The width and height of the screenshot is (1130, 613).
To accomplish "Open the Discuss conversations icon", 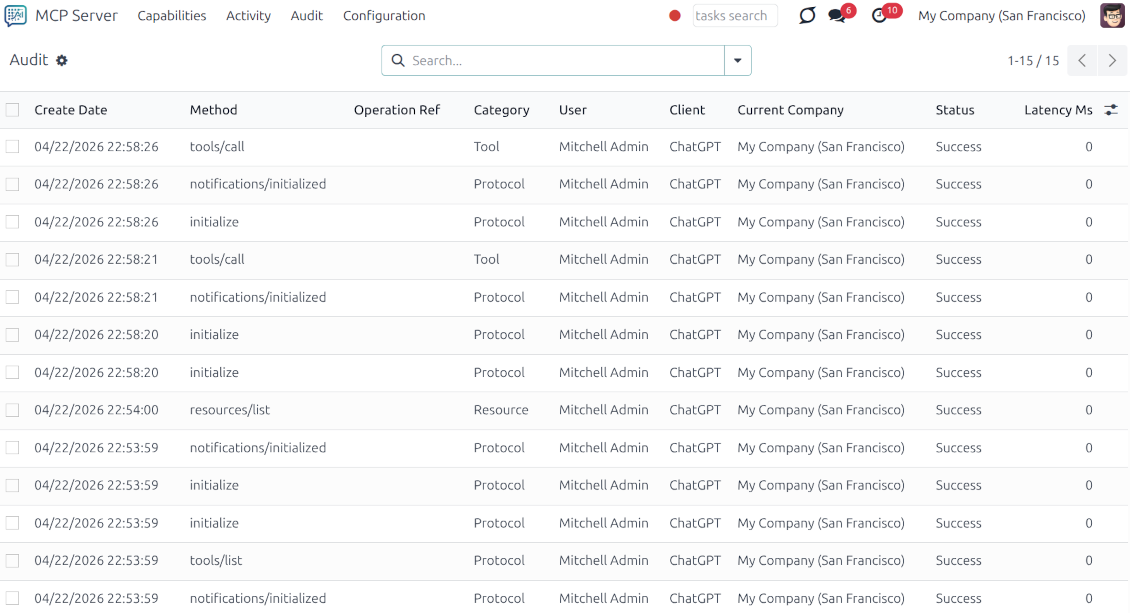I will [x=807, y=15].
